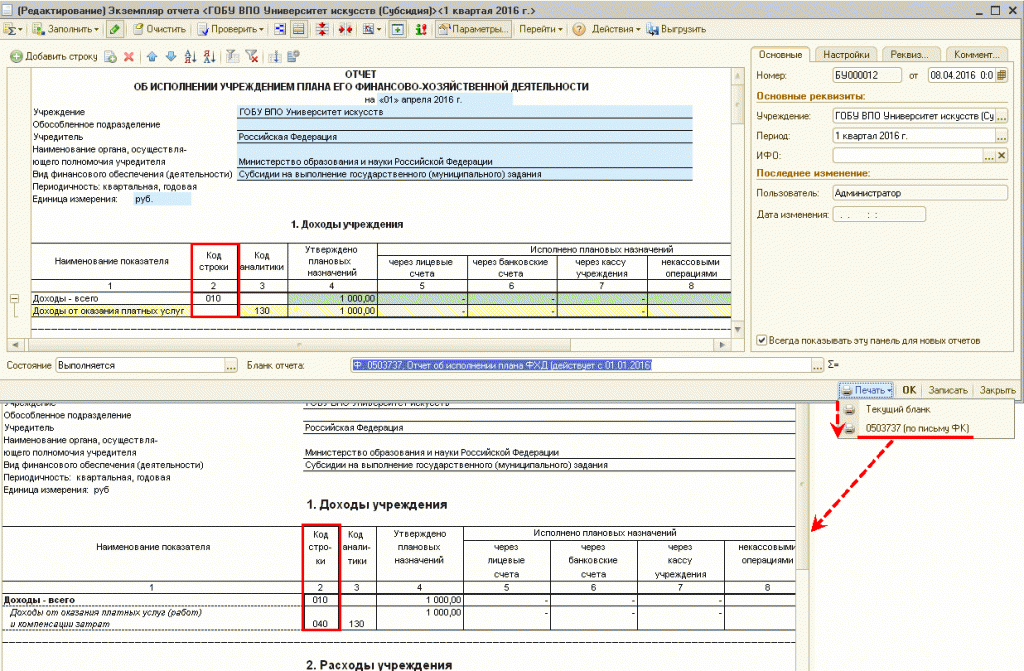
Task: Collapse the 'Доходы - всего' row group
Action: [15, 298]
